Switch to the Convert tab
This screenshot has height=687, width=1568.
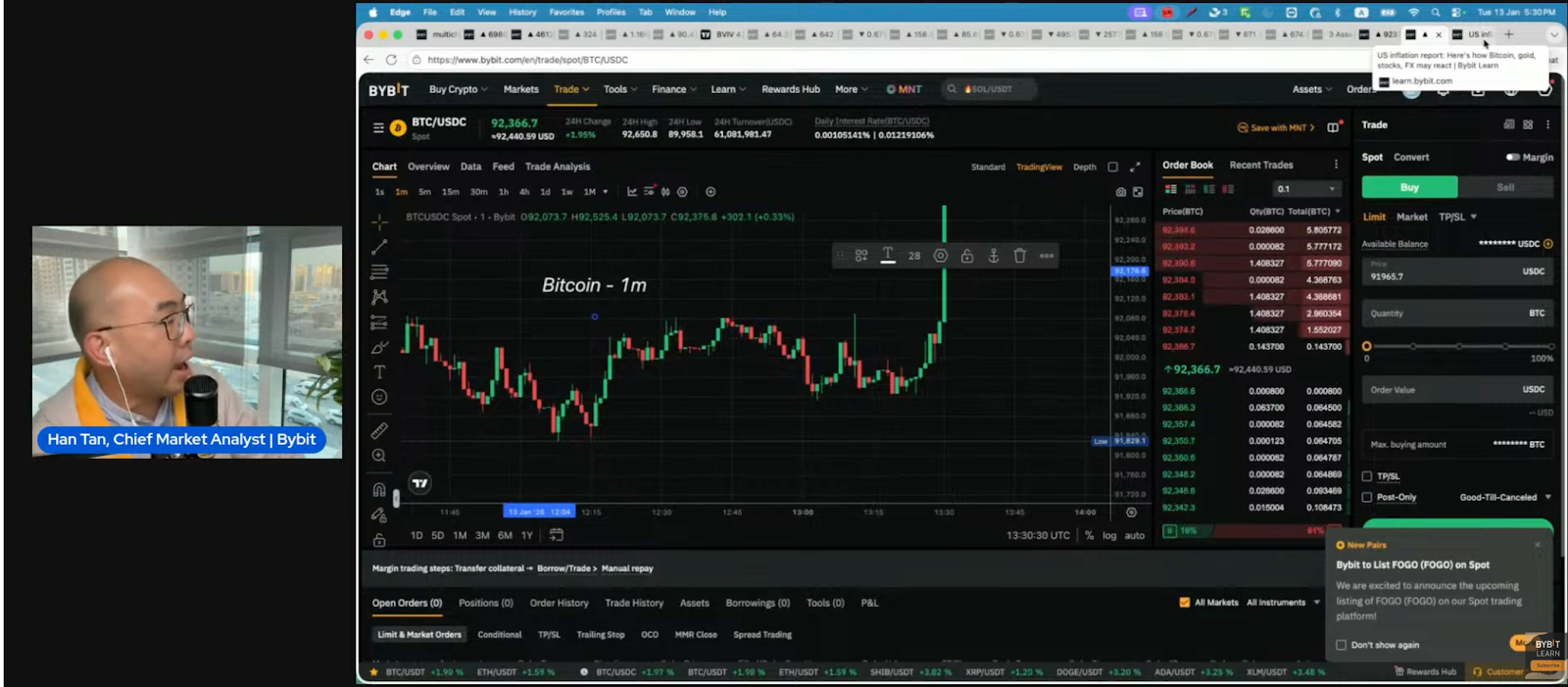1411,157
